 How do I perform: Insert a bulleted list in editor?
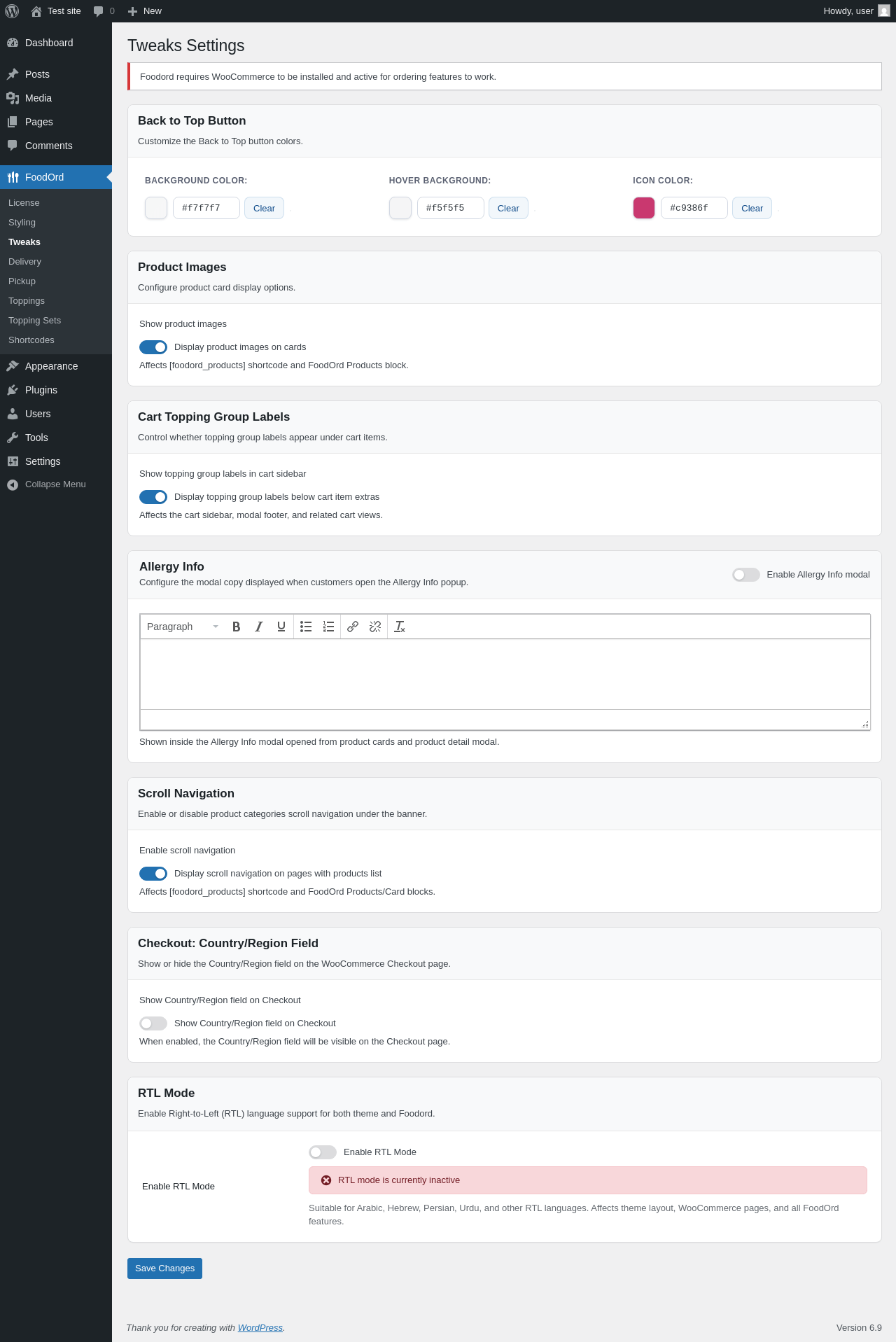(x=306, y=627)
